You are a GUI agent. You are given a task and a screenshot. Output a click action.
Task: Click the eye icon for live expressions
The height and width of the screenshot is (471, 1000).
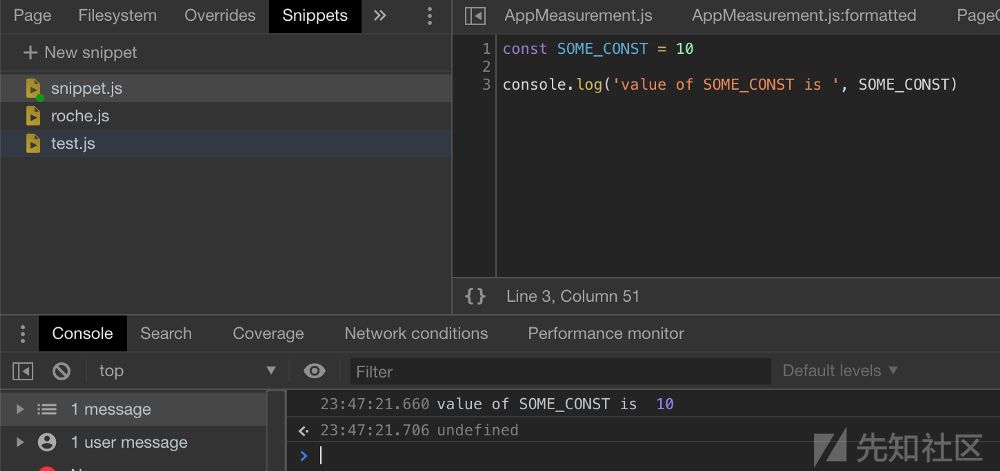(314, 371)
